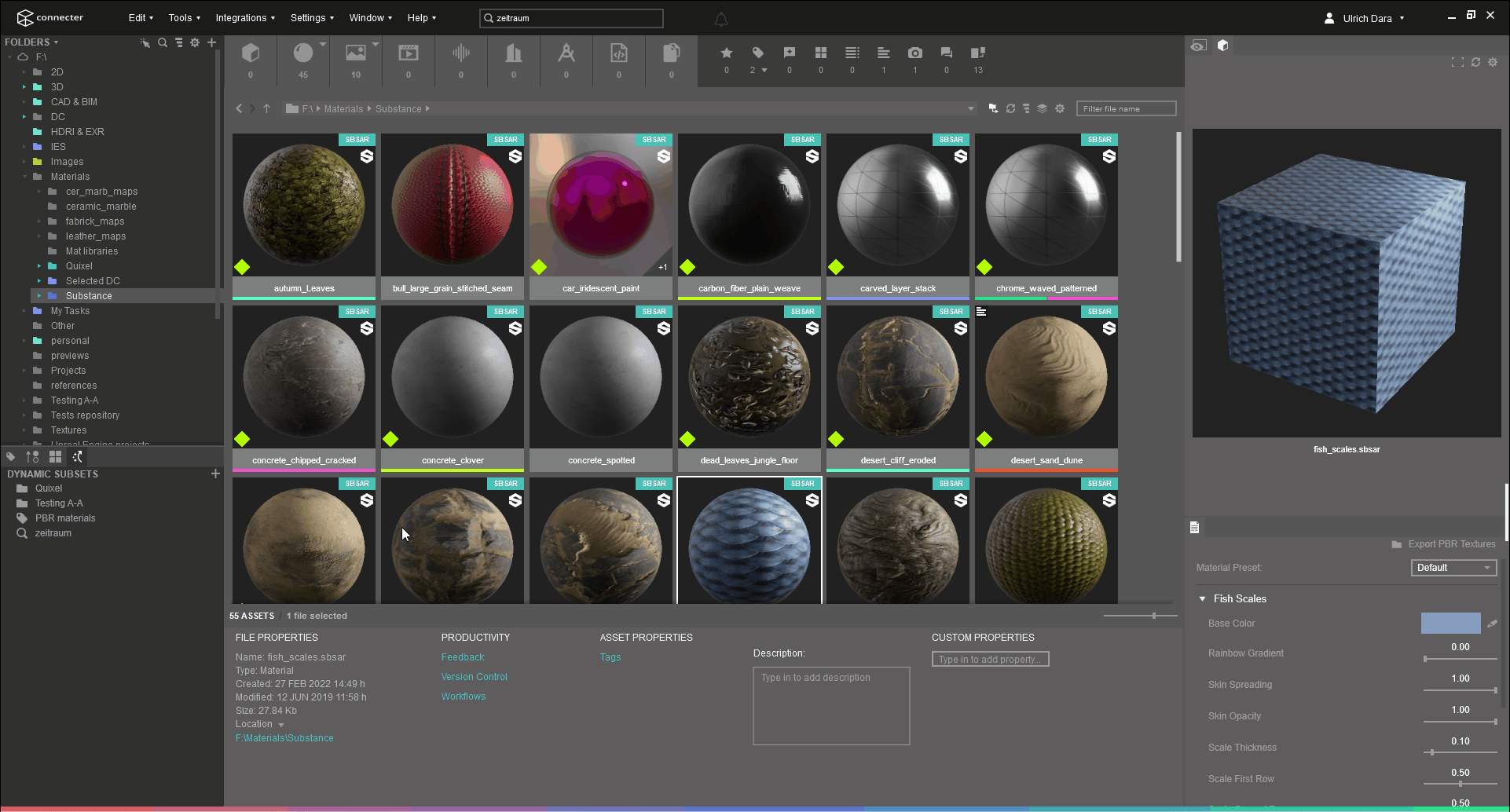Collapse the Fish Scales section
Screen dimensions: 1510x812
coord(1202,598)
